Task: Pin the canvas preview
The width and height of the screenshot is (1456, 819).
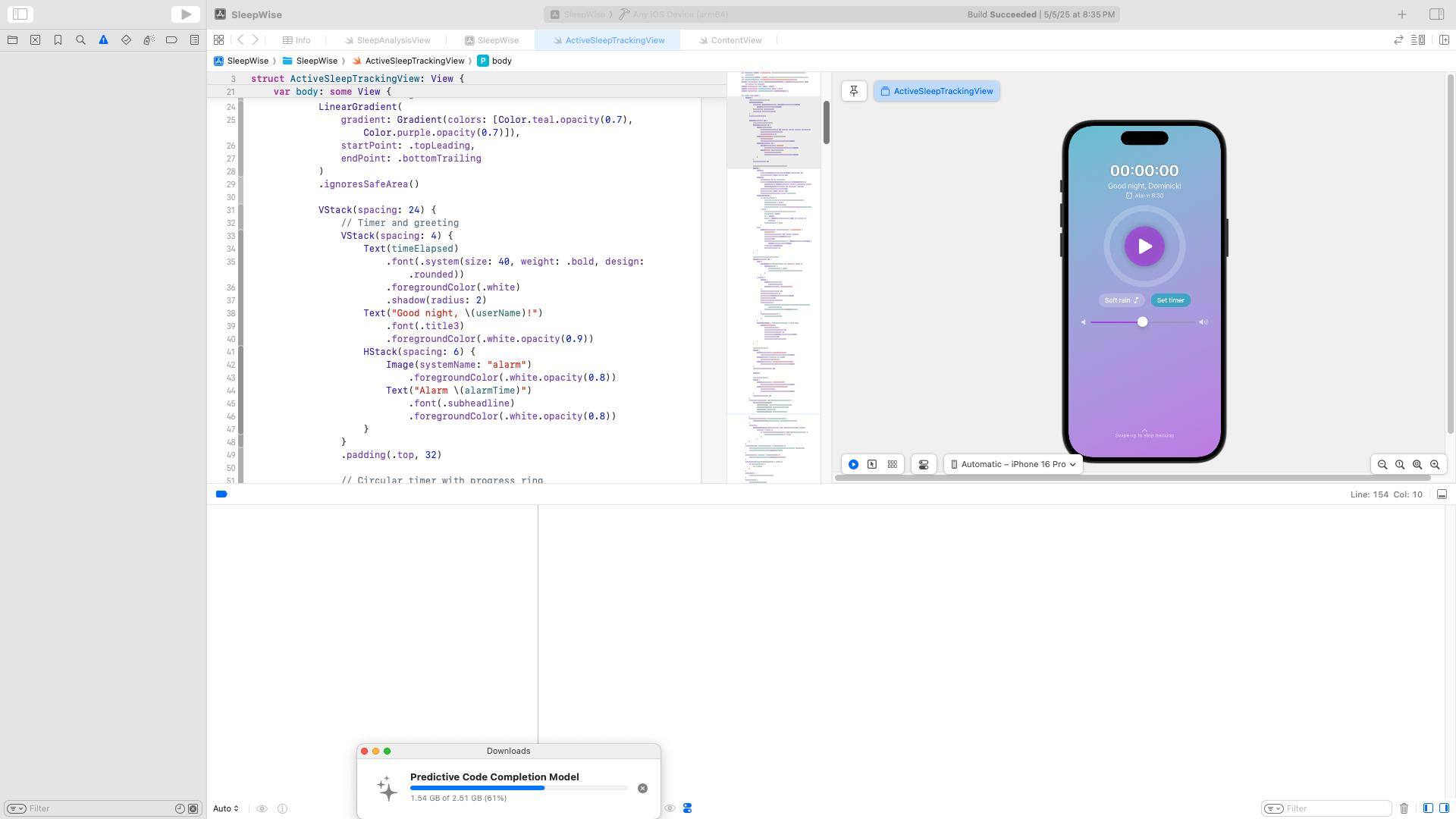Action: coord(854,91)
